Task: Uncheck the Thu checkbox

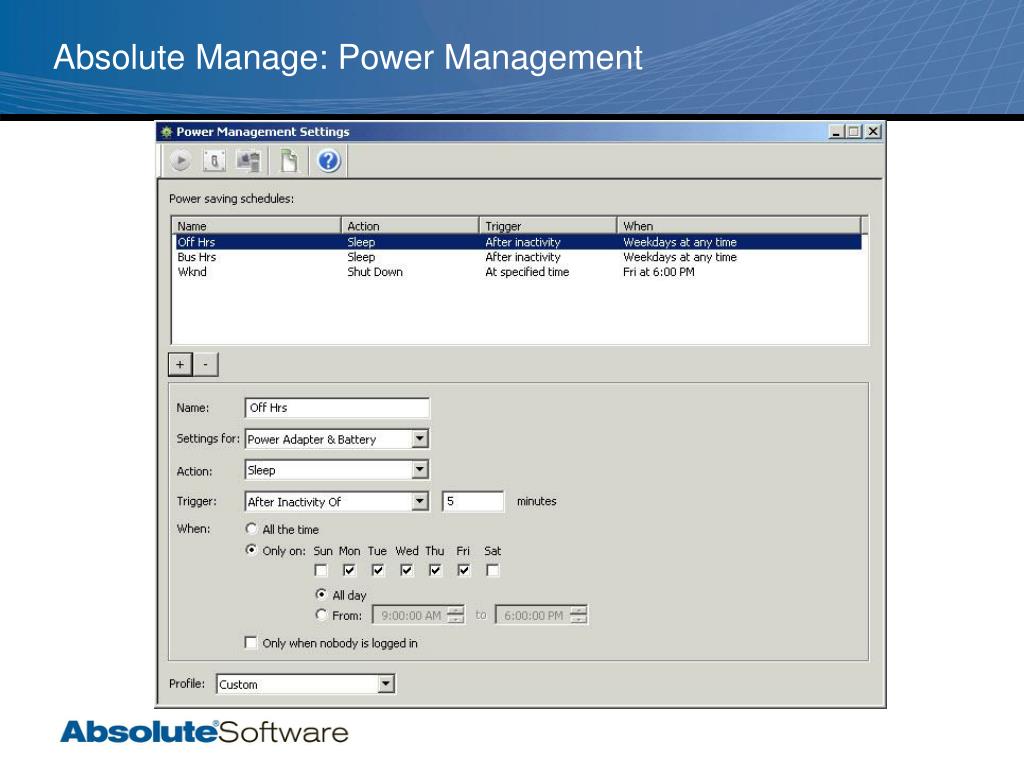Action: pyautogui.click(x=435, y=571)
